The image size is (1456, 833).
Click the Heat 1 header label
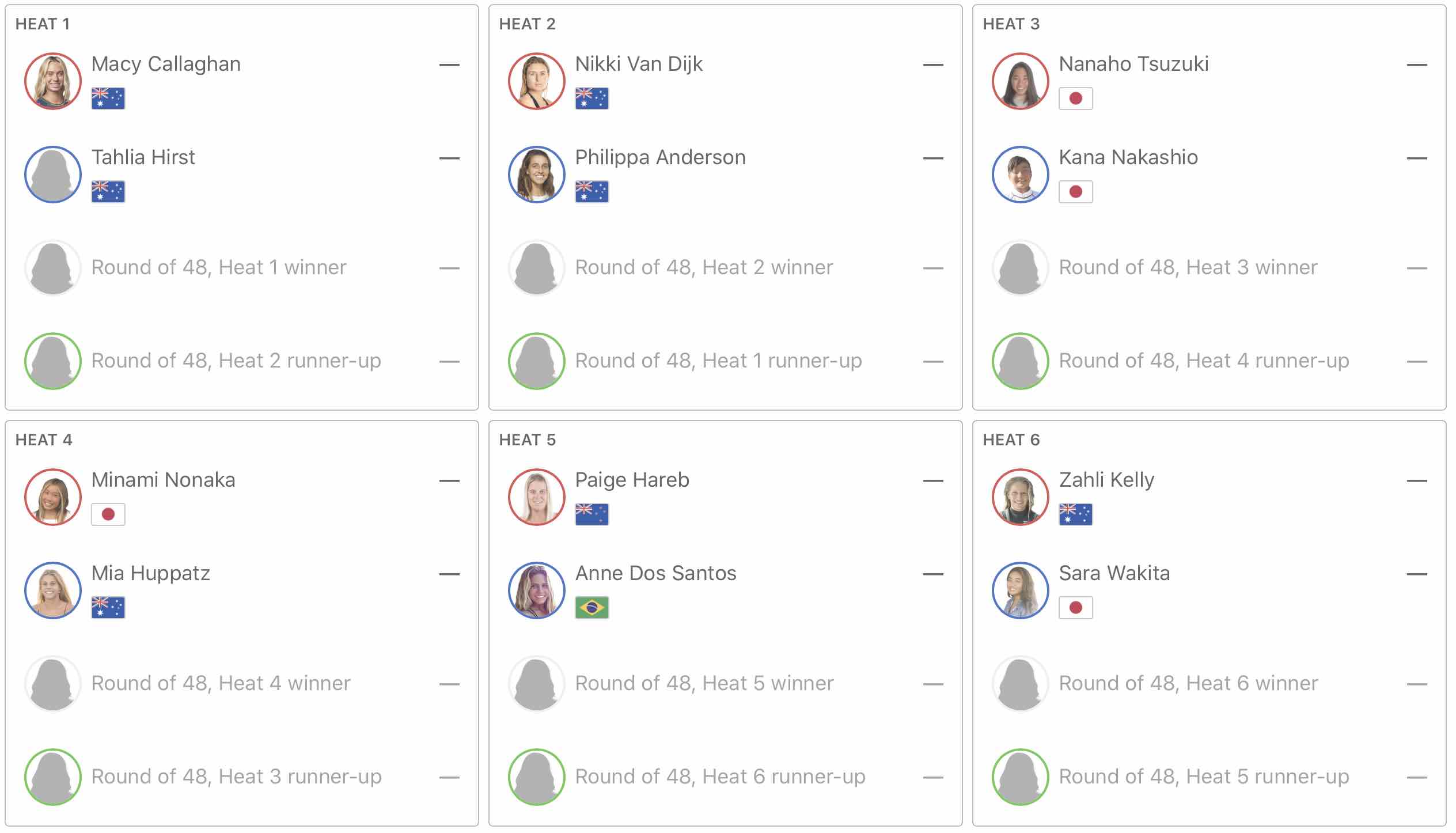coord(43,24)
